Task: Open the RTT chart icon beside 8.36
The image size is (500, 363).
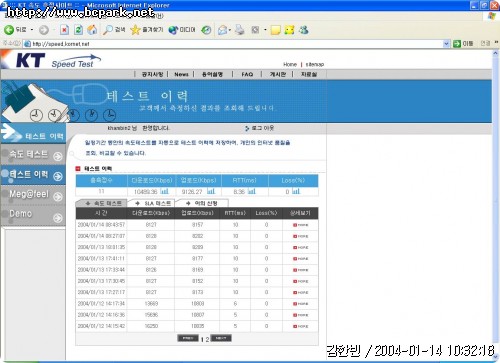Action: [x=252, y=191]
